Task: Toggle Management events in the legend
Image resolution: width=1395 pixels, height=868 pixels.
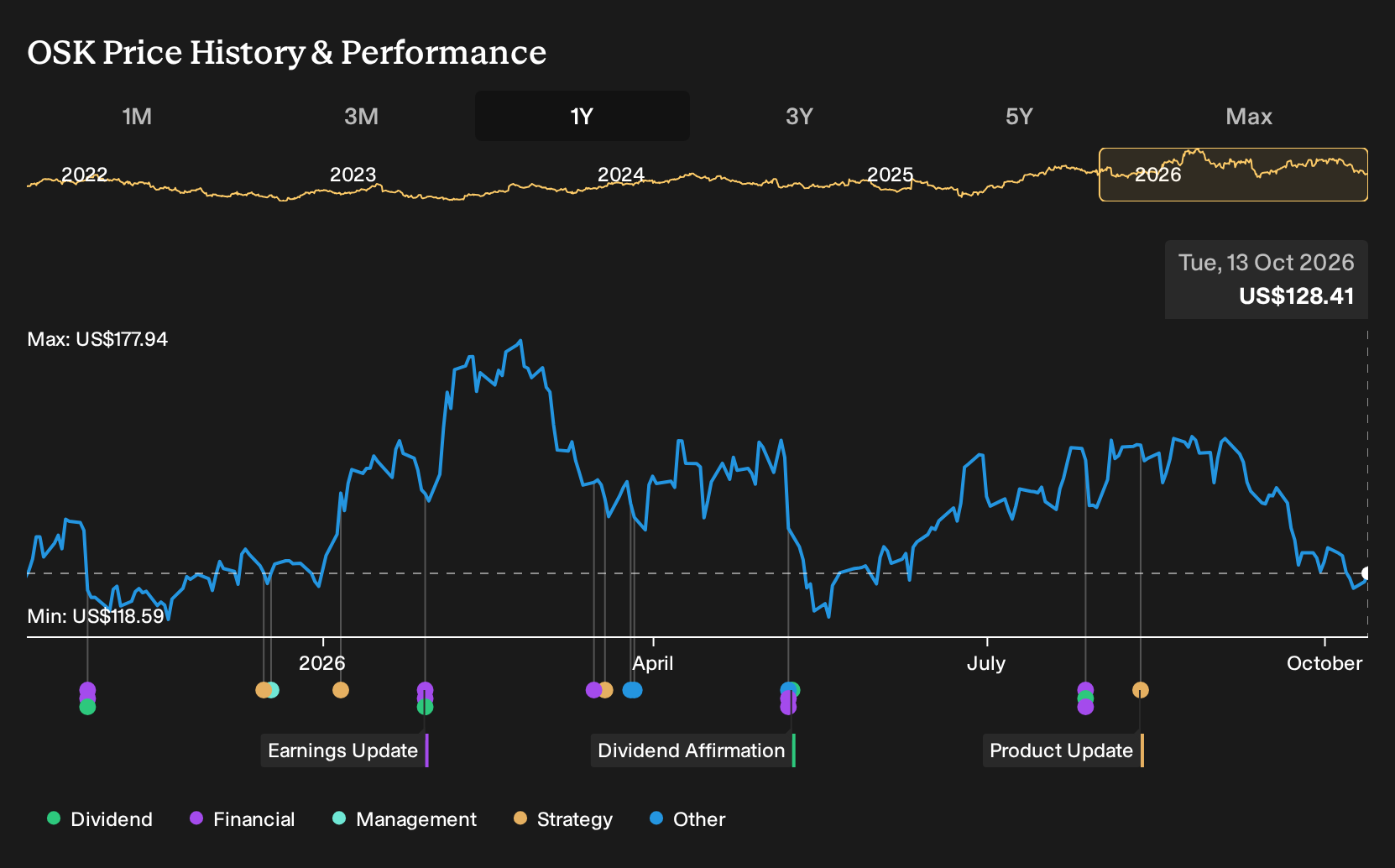Action: coord(405,819)
